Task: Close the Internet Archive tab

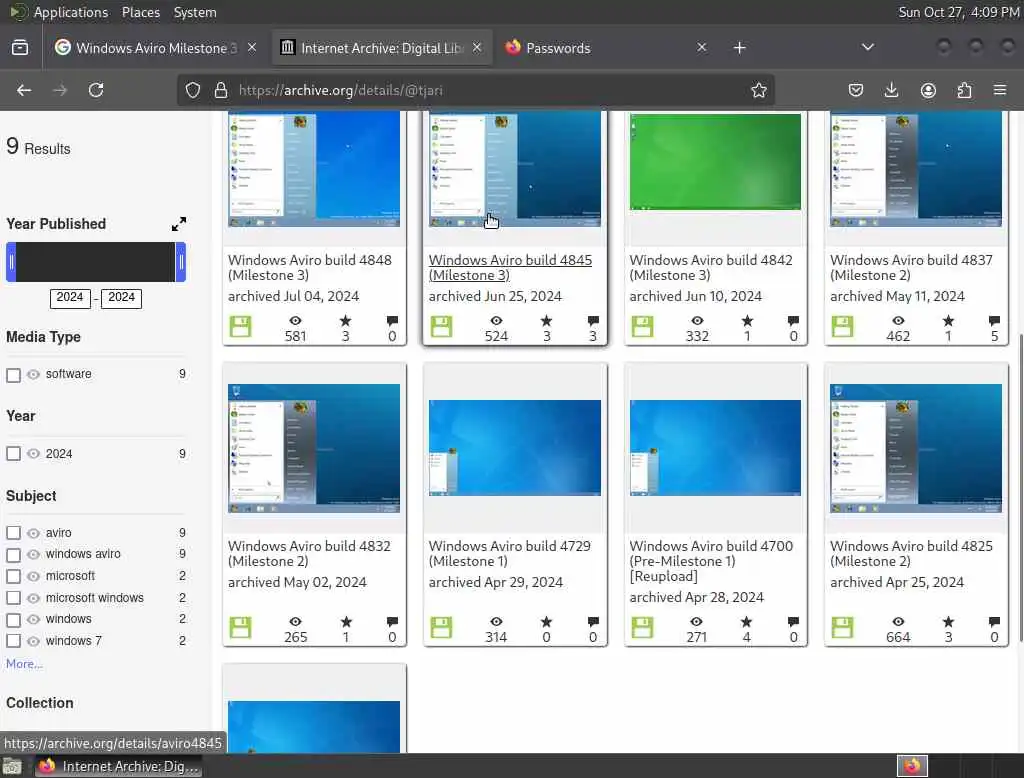Action: pos(477,48)
